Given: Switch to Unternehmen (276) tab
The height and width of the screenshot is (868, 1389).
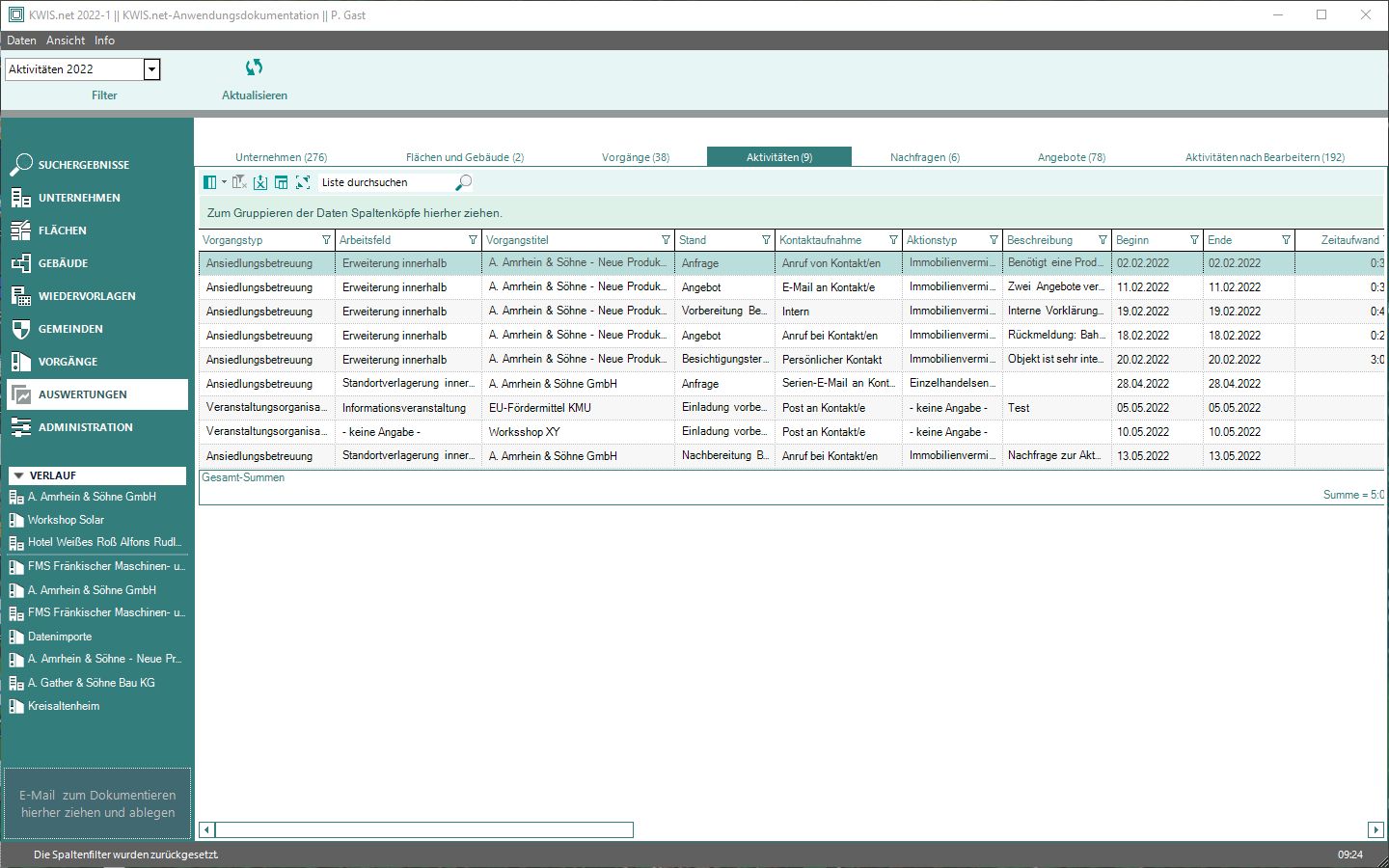Looking at the screenshot, I should (282, 157).
